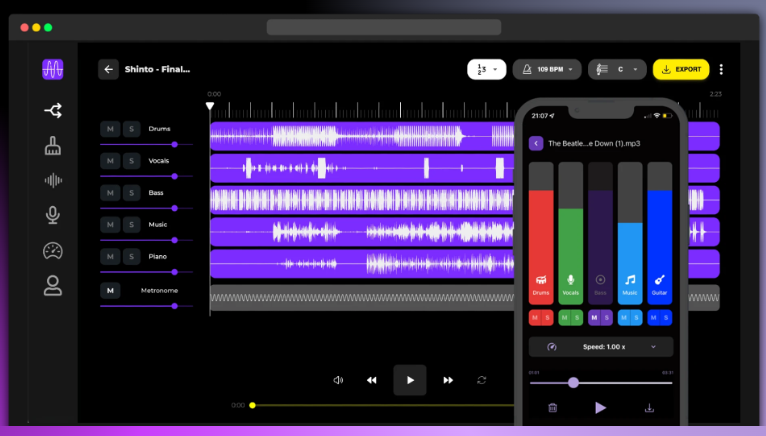Open the waveform tool in sidebar

click(53, 180)
